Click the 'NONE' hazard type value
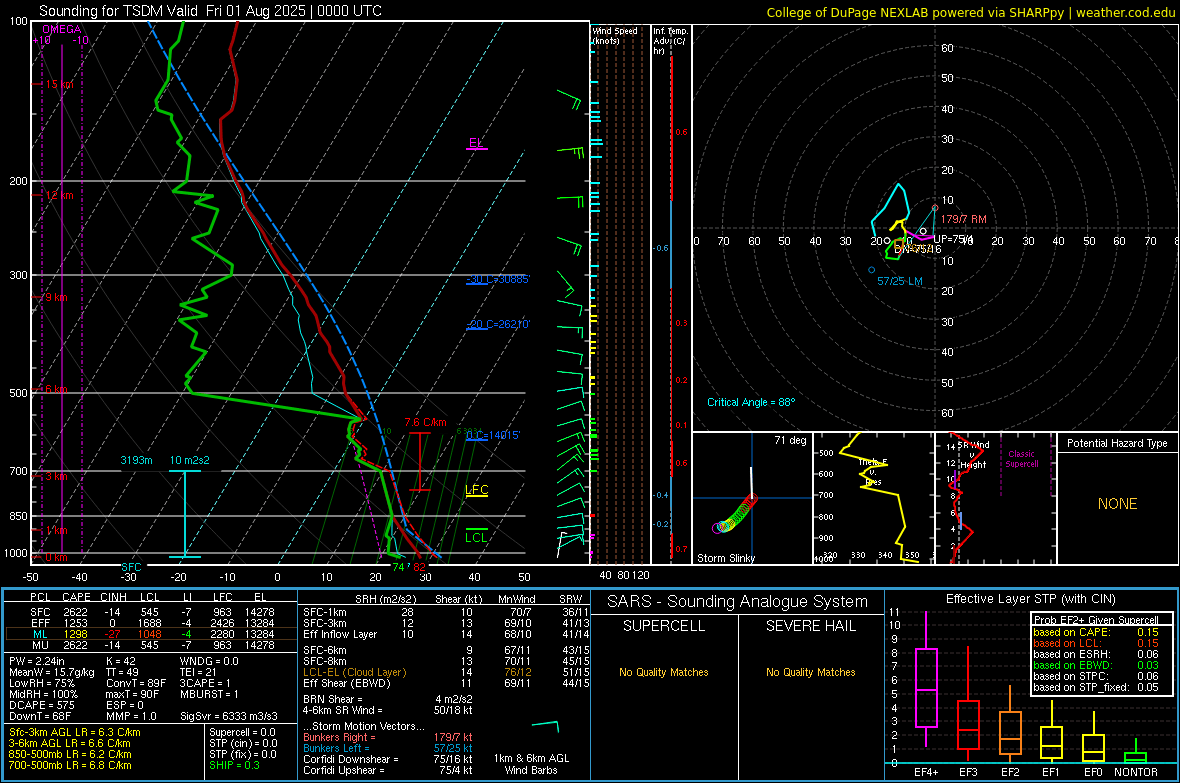The image size is (1180, 783). click(x=1118, y=504)
